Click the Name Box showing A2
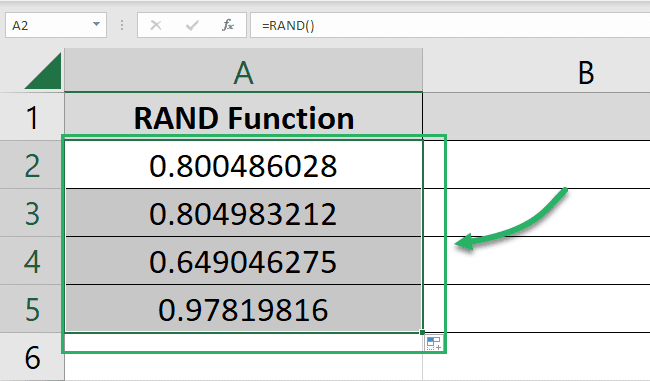This screenshot has width=650, height=381. tap(56, 25)
